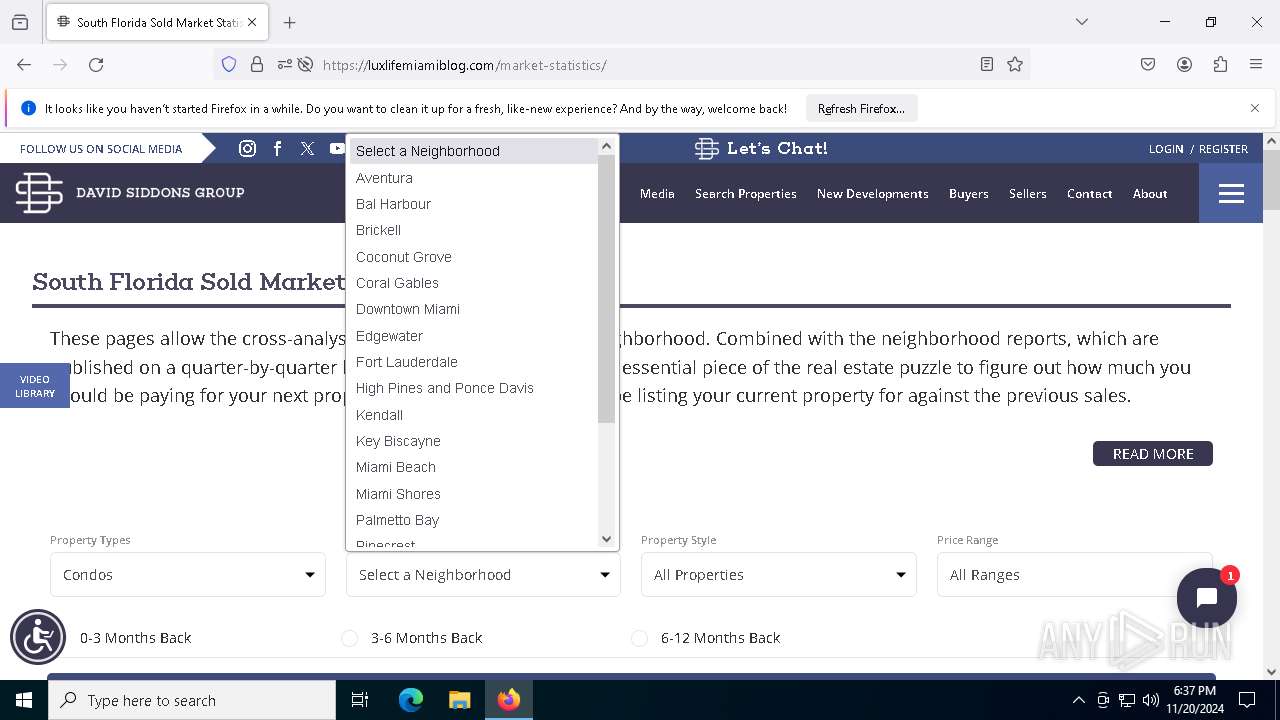1280x720 pixels.
Task: Choose Aventura from the neighborhood list
Action: coord(472,178)
